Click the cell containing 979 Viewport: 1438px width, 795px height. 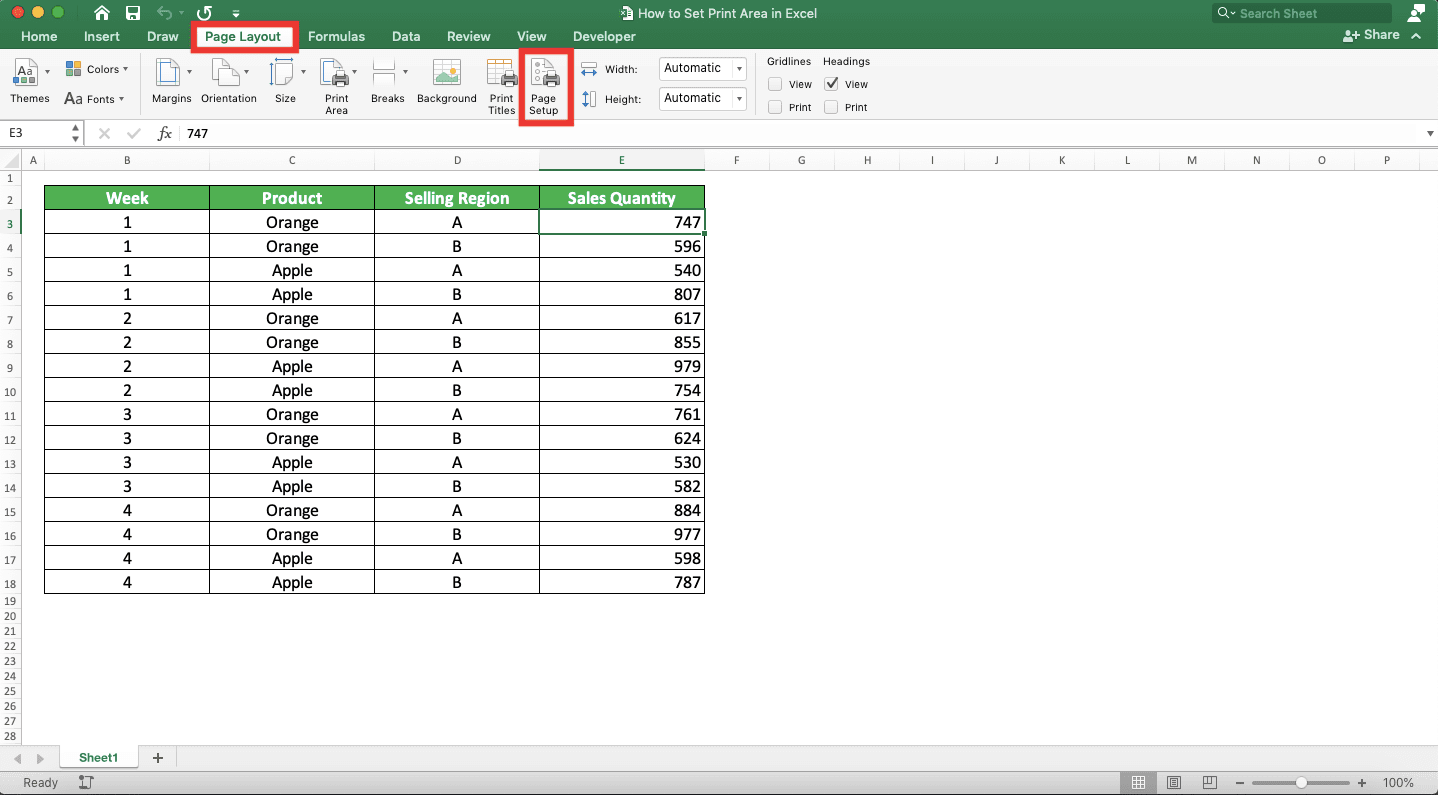622,366
